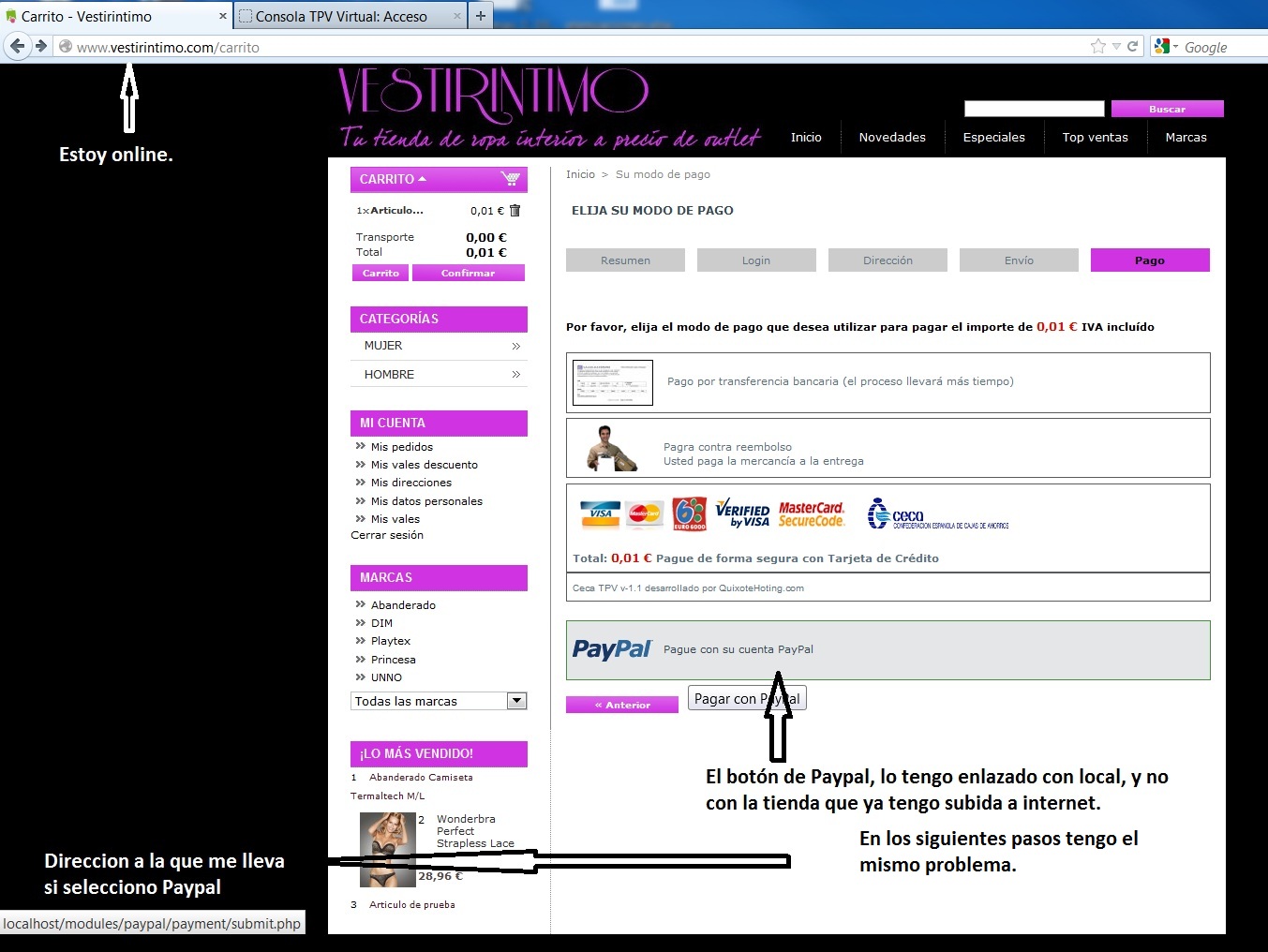Open Especiales in the top navigation
This screenshot has width=1268, height=952.
pos(994,137)
